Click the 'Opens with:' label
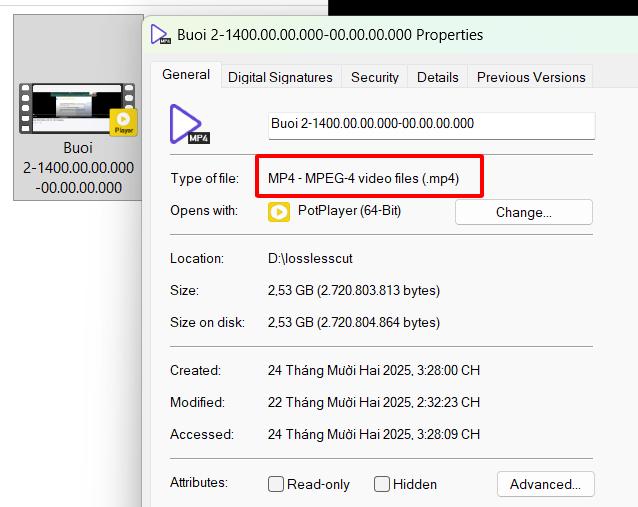638x507 pixels. pos(204,211)
